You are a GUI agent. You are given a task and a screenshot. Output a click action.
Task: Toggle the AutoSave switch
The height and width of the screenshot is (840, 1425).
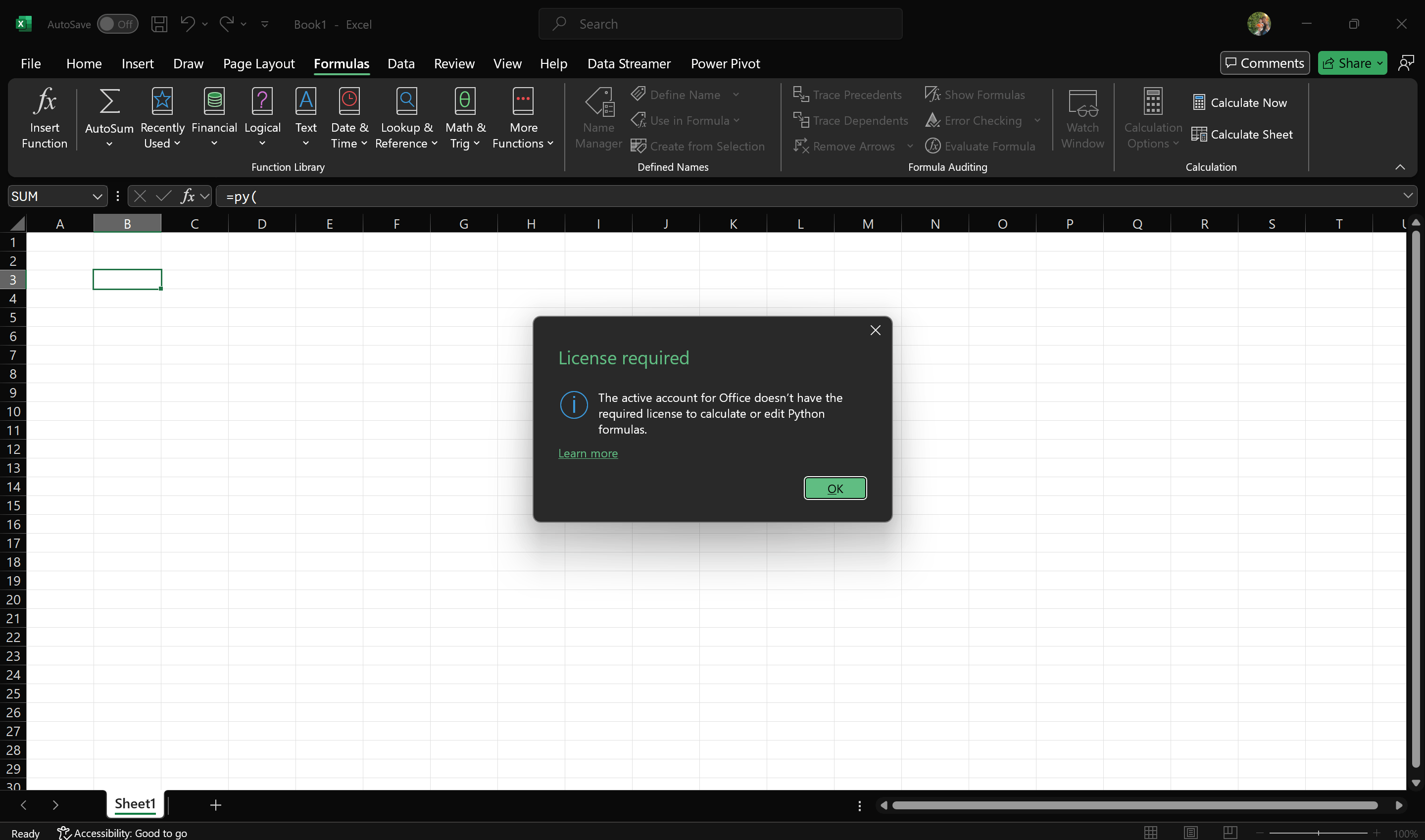pos(117,24)
